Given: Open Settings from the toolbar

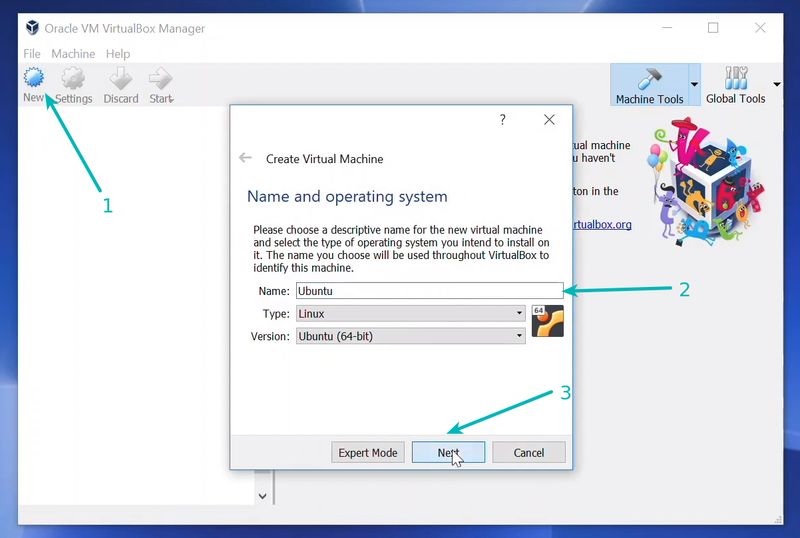Looking at the screenshot, I should point(73,85).
